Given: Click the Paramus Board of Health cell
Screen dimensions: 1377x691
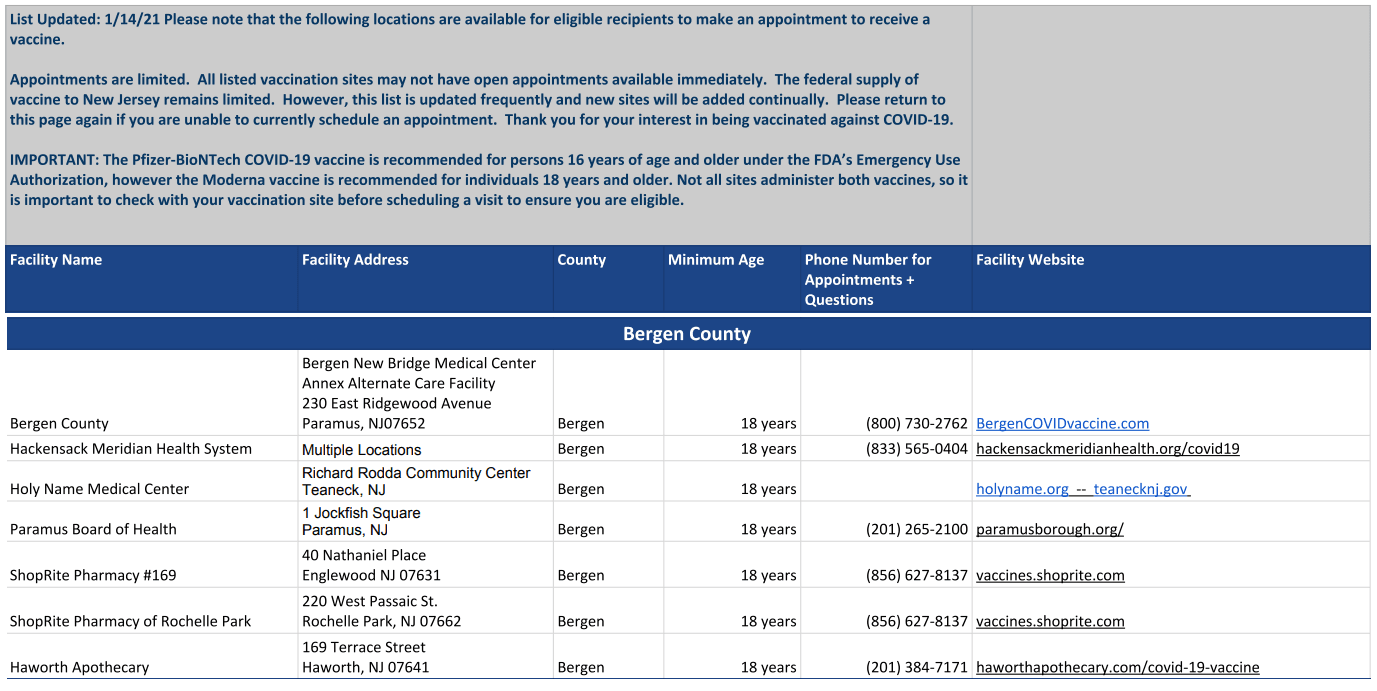Looking at the screenshot, I should pyautogui.click(x=93, y=529).
